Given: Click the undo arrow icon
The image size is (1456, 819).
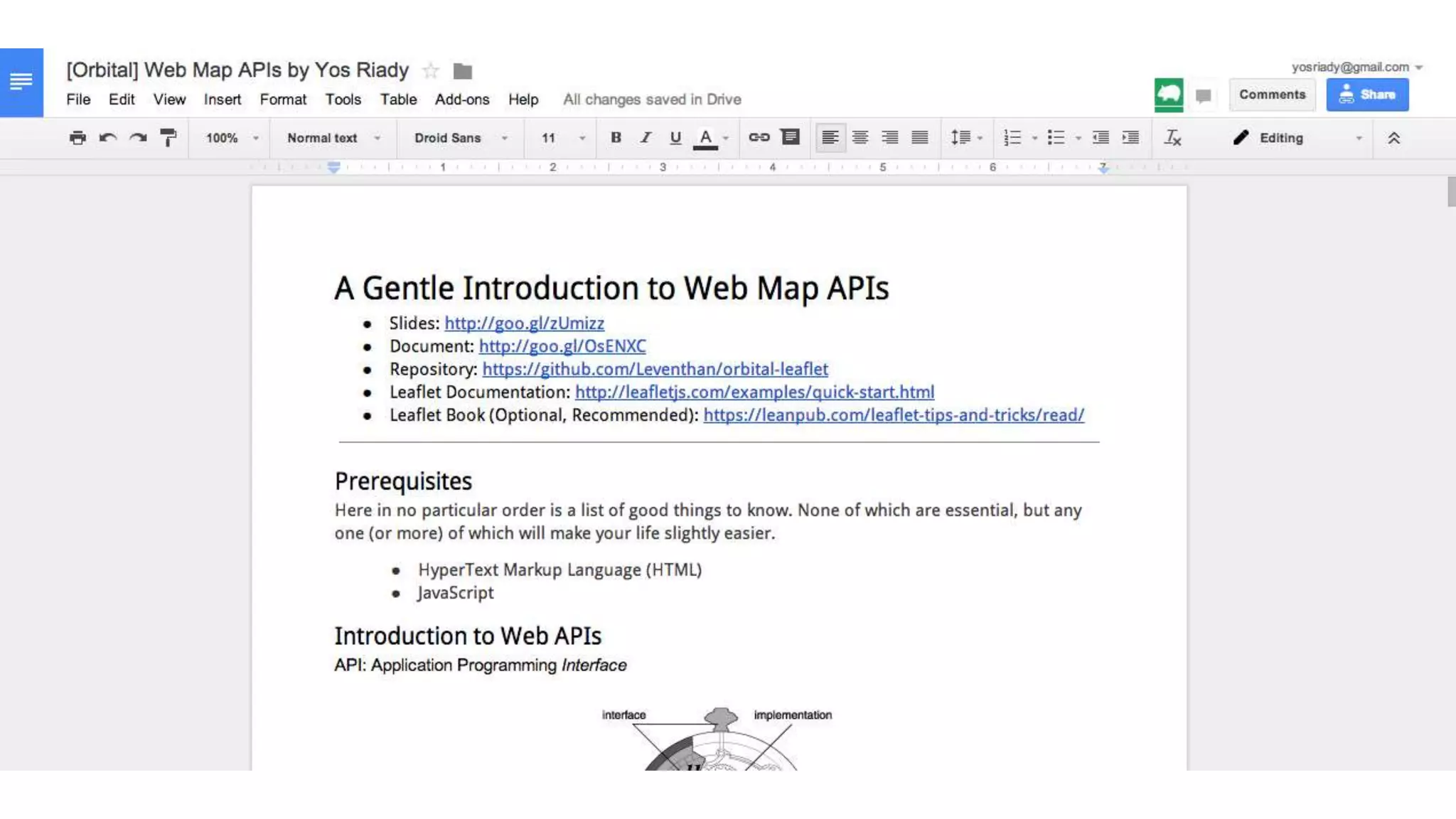Looking at the screenshot, I should coord(107,138).
